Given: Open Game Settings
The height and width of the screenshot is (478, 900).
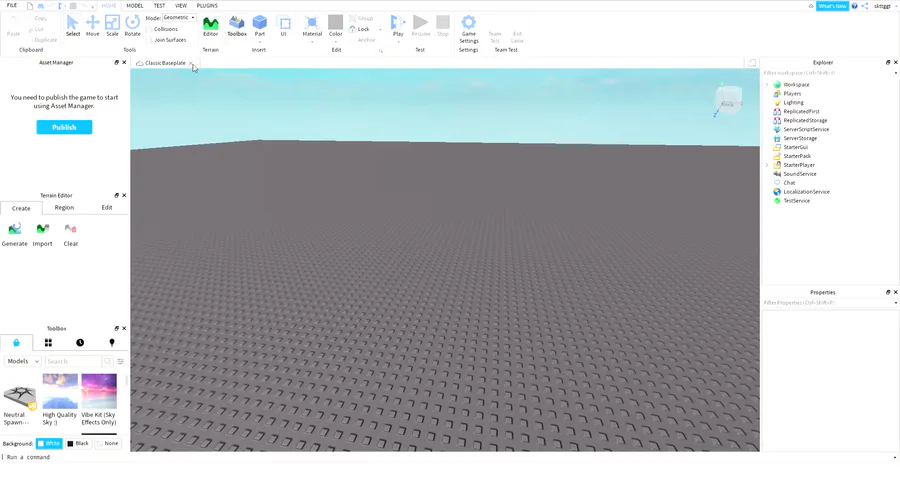Looking at the screenshot, I should pyautogui.click(x=468, y=29).
